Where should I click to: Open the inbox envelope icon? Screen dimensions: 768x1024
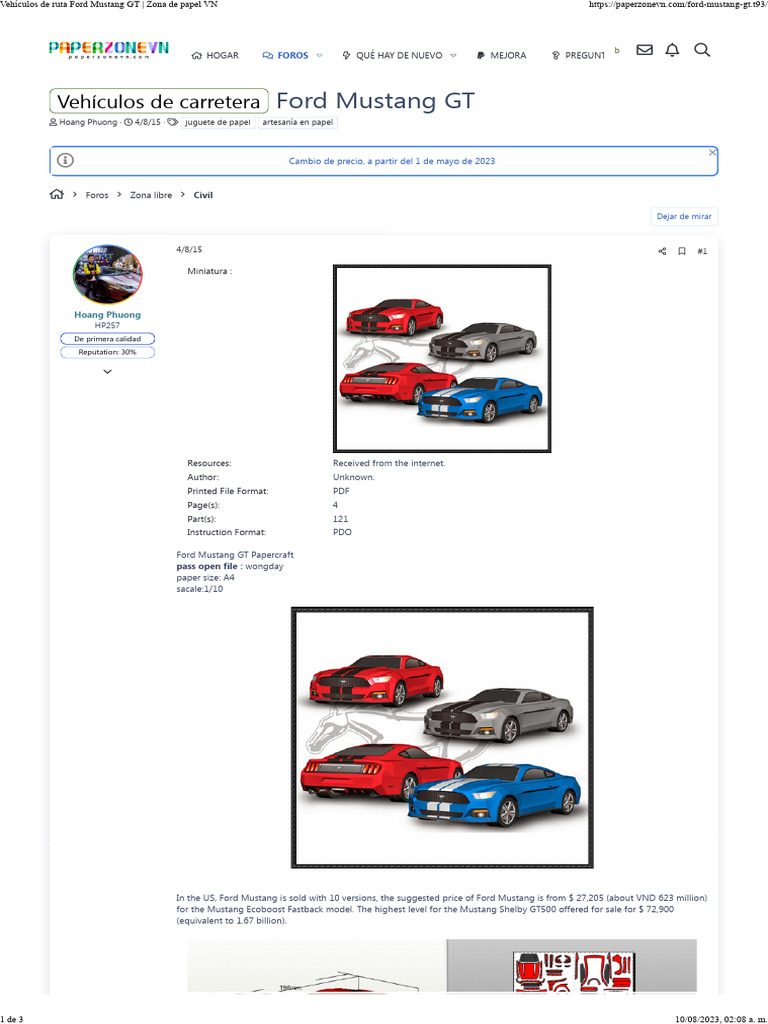tap(645, 50)
